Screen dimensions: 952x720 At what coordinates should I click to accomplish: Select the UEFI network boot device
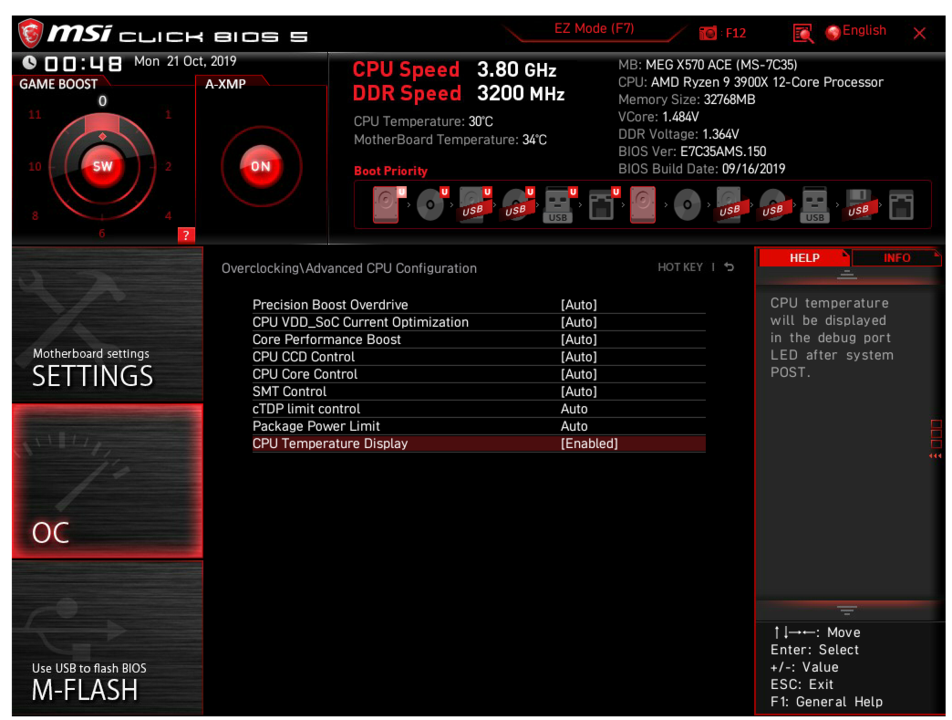(x=602, y=205)
